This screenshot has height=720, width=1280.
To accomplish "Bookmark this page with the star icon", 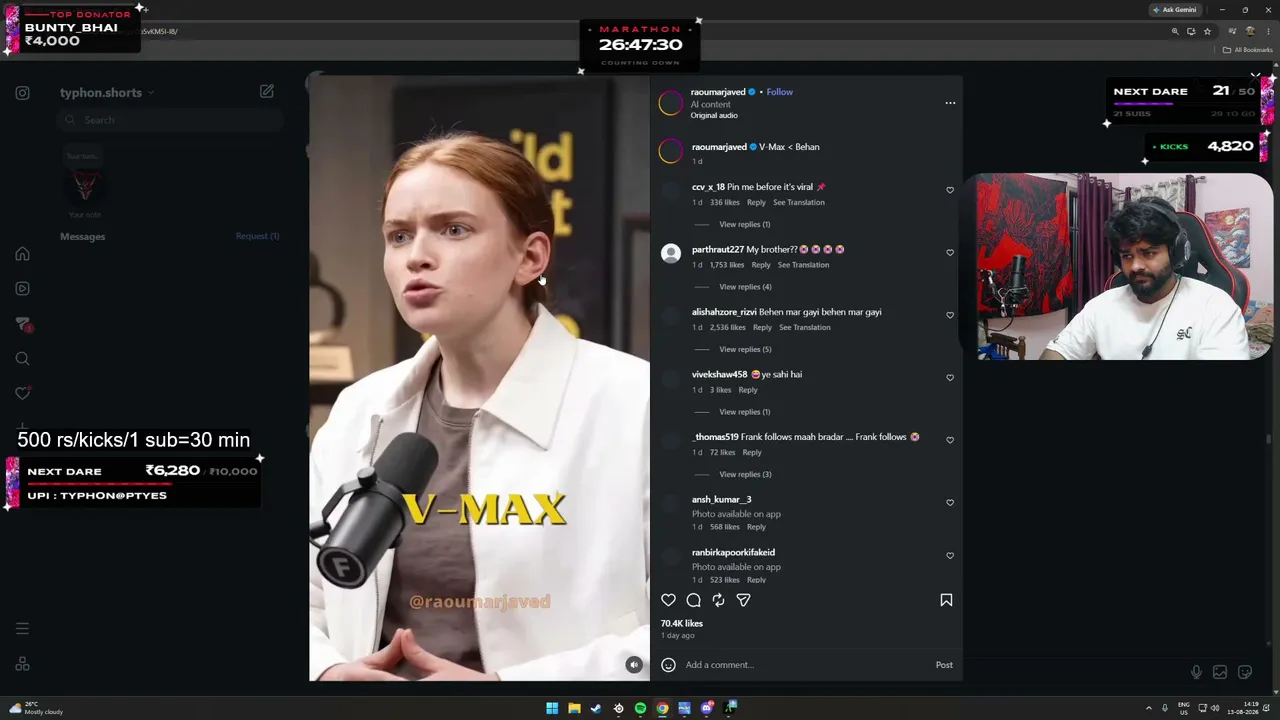I will 1207,31.
